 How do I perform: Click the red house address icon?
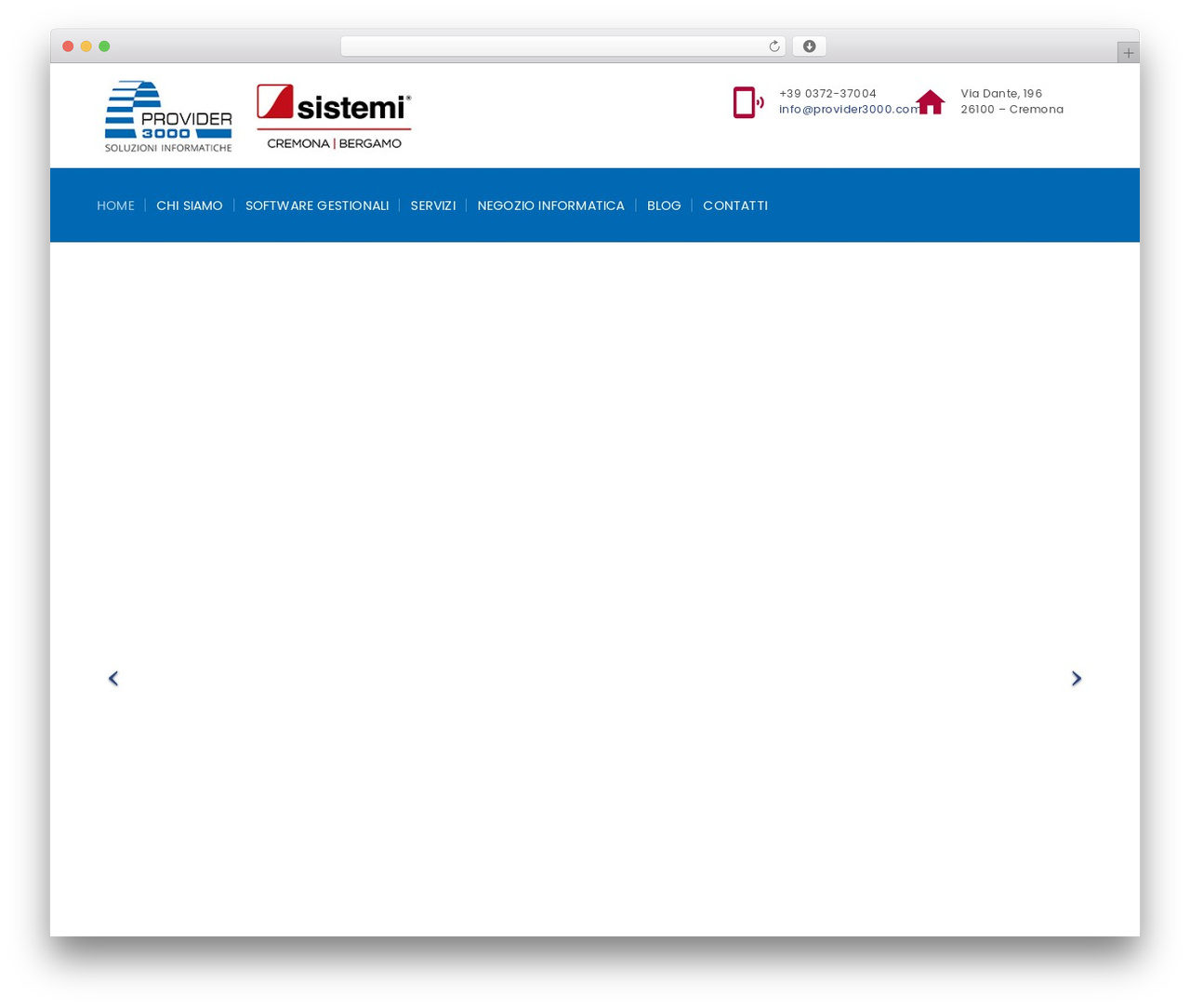point(930,102)
